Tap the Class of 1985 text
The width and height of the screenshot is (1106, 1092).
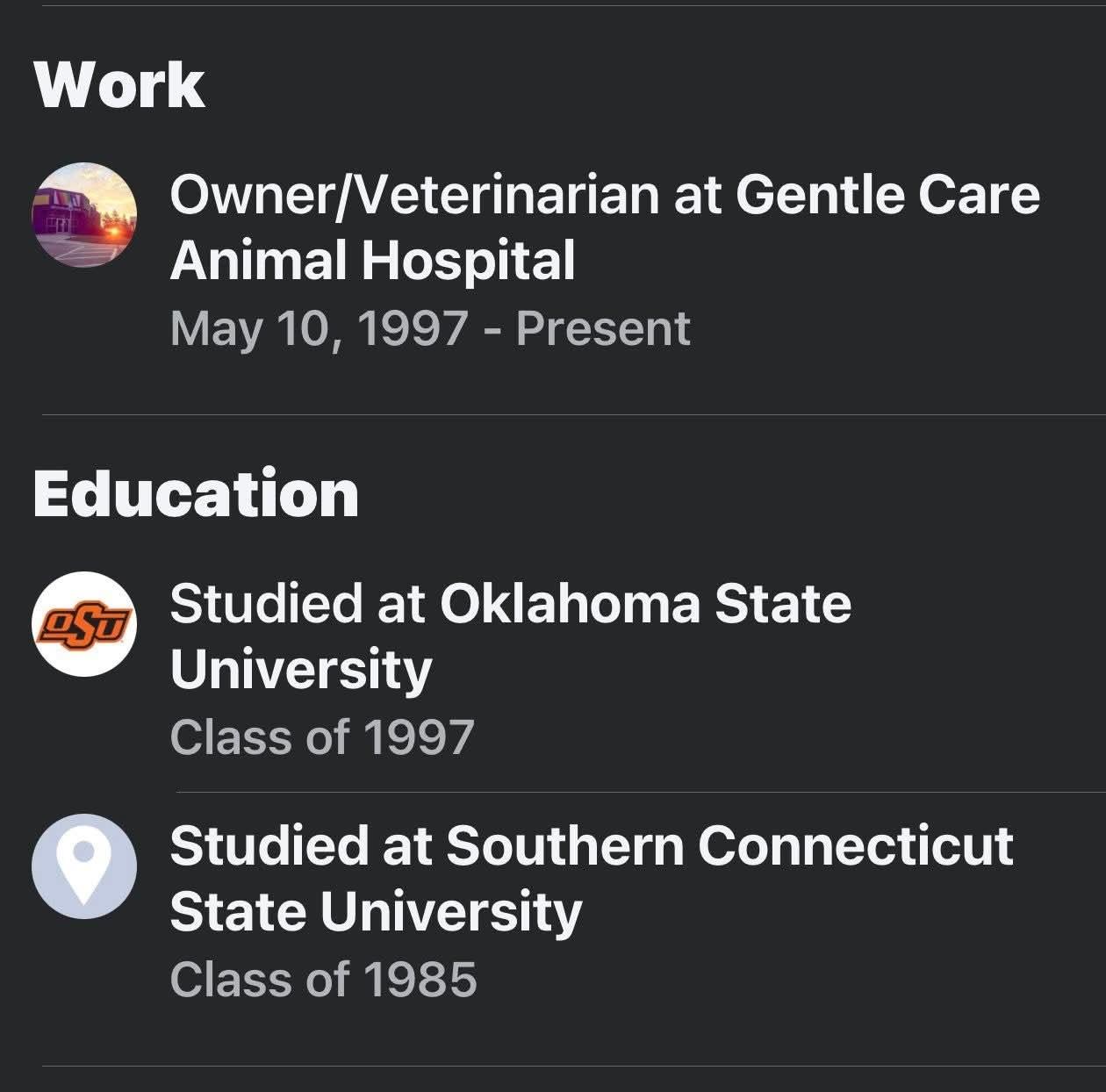click(323, 980)
